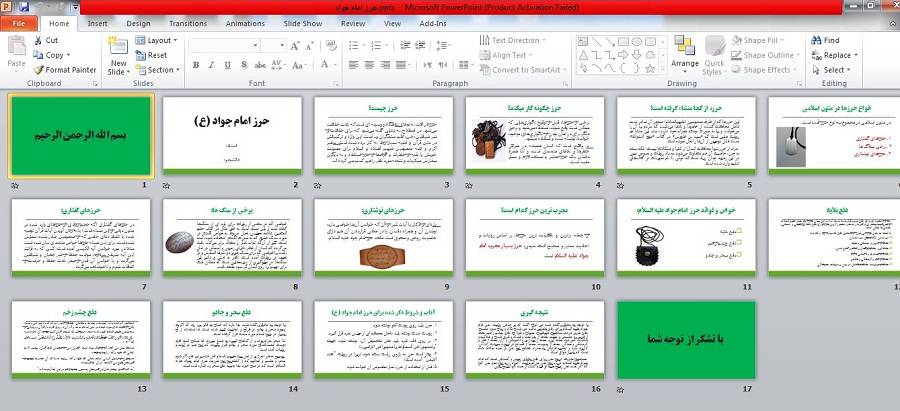Decrease font size with the shrink-font A

point(309,46)
